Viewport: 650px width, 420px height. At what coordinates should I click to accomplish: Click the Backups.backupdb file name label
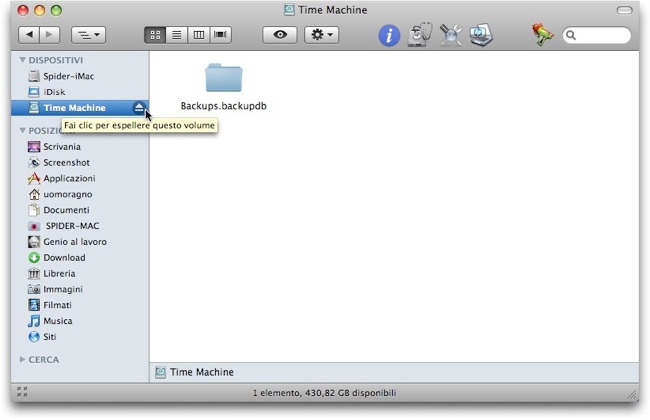point(223,106)
